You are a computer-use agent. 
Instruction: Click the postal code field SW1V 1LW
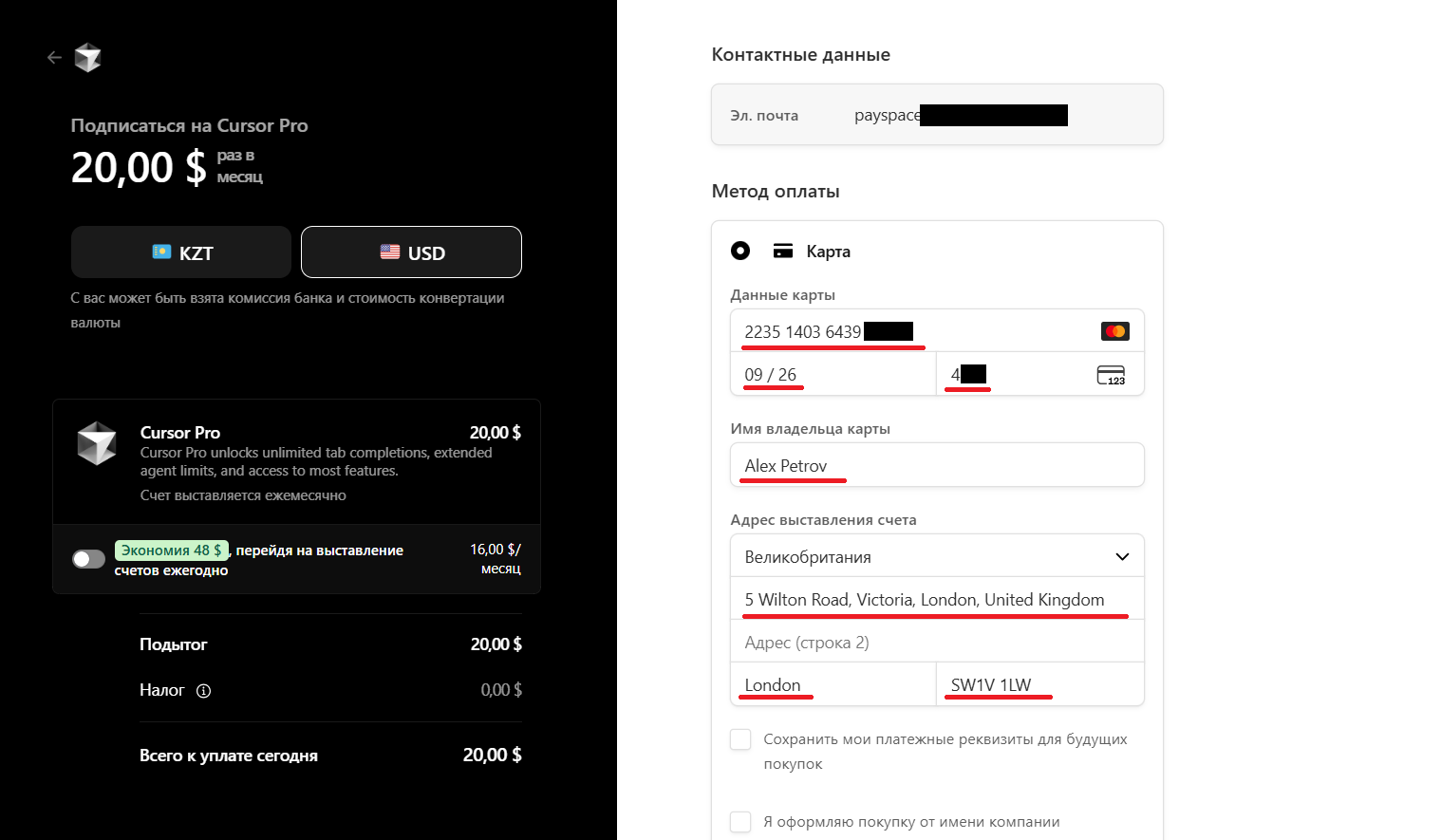(x=1040, y=684)
